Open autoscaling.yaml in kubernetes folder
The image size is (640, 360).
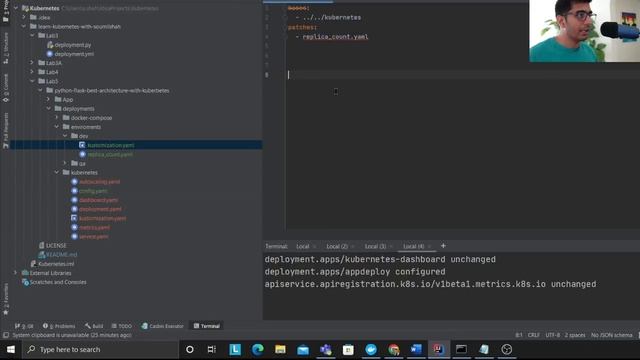click(x=99, y=182)
